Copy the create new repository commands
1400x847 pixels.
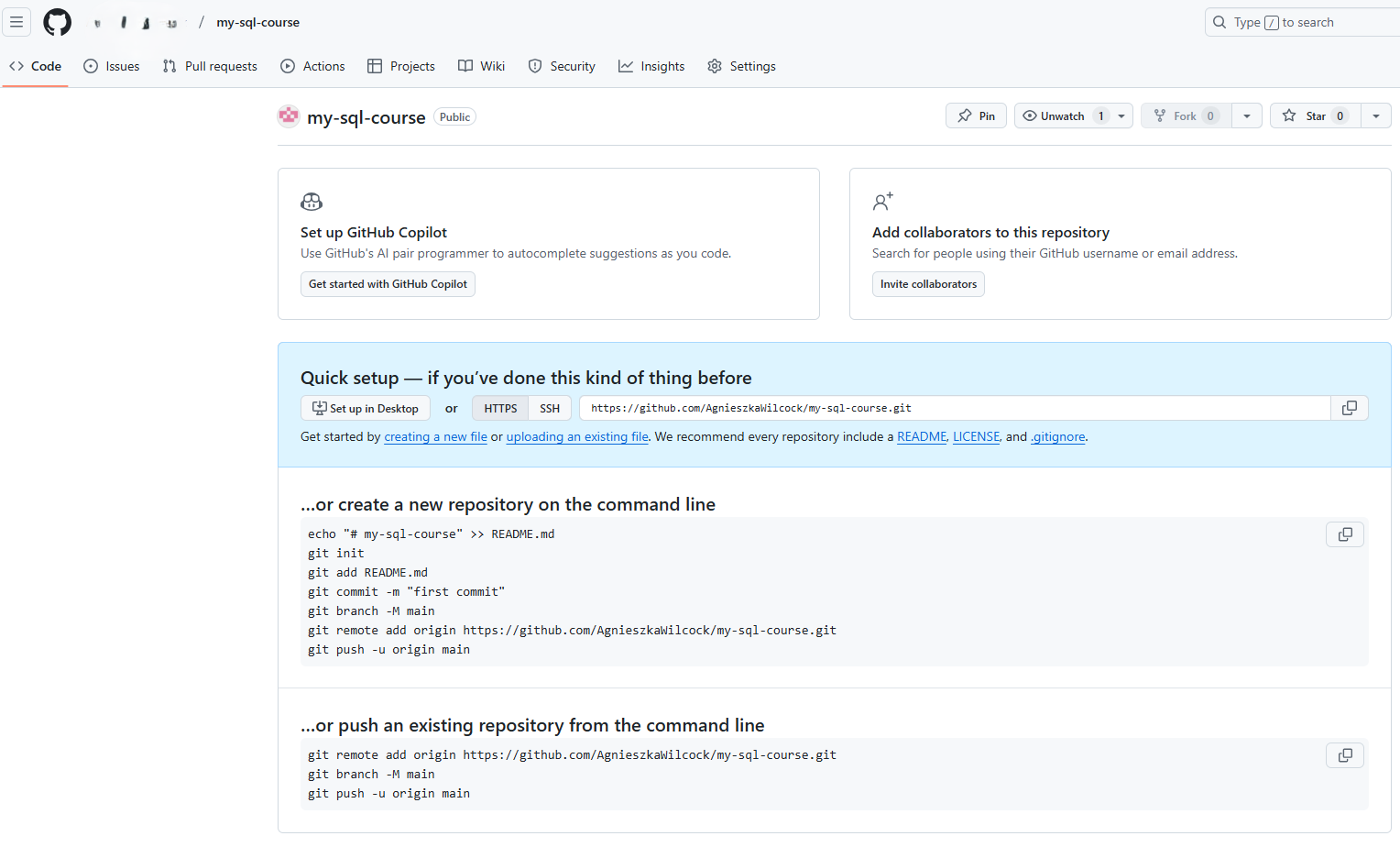coord(1345,534)
